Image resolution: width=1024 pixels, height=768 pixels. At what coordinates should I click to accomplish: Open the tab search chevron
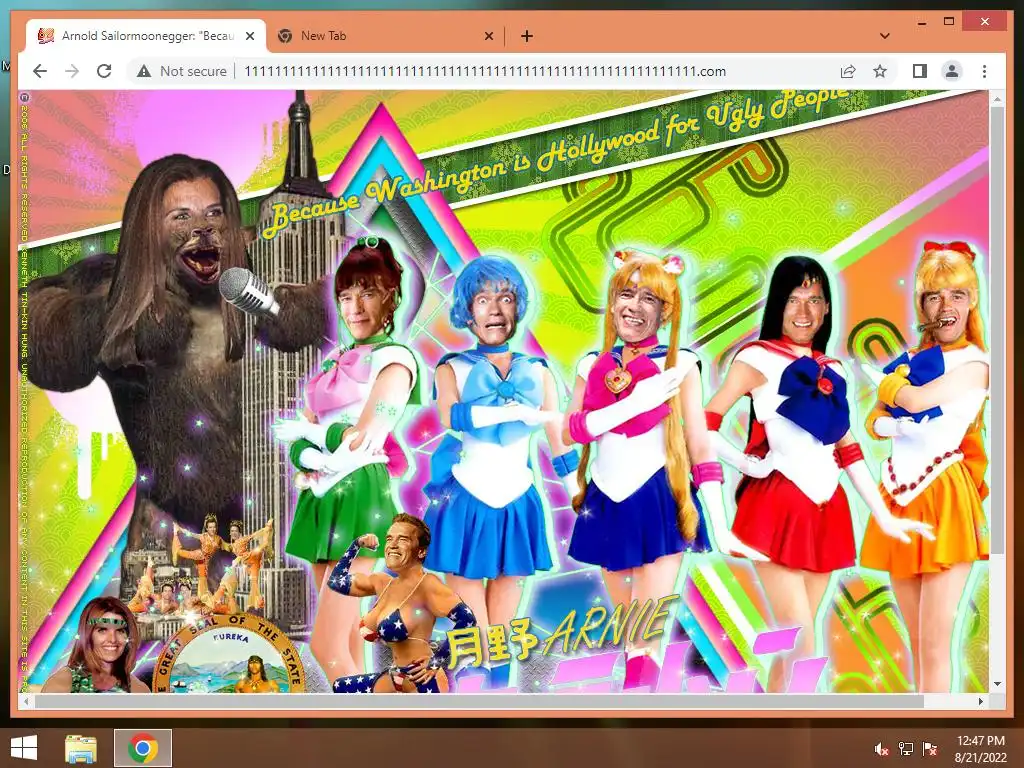pyautogui.click(x=884, y=36)
